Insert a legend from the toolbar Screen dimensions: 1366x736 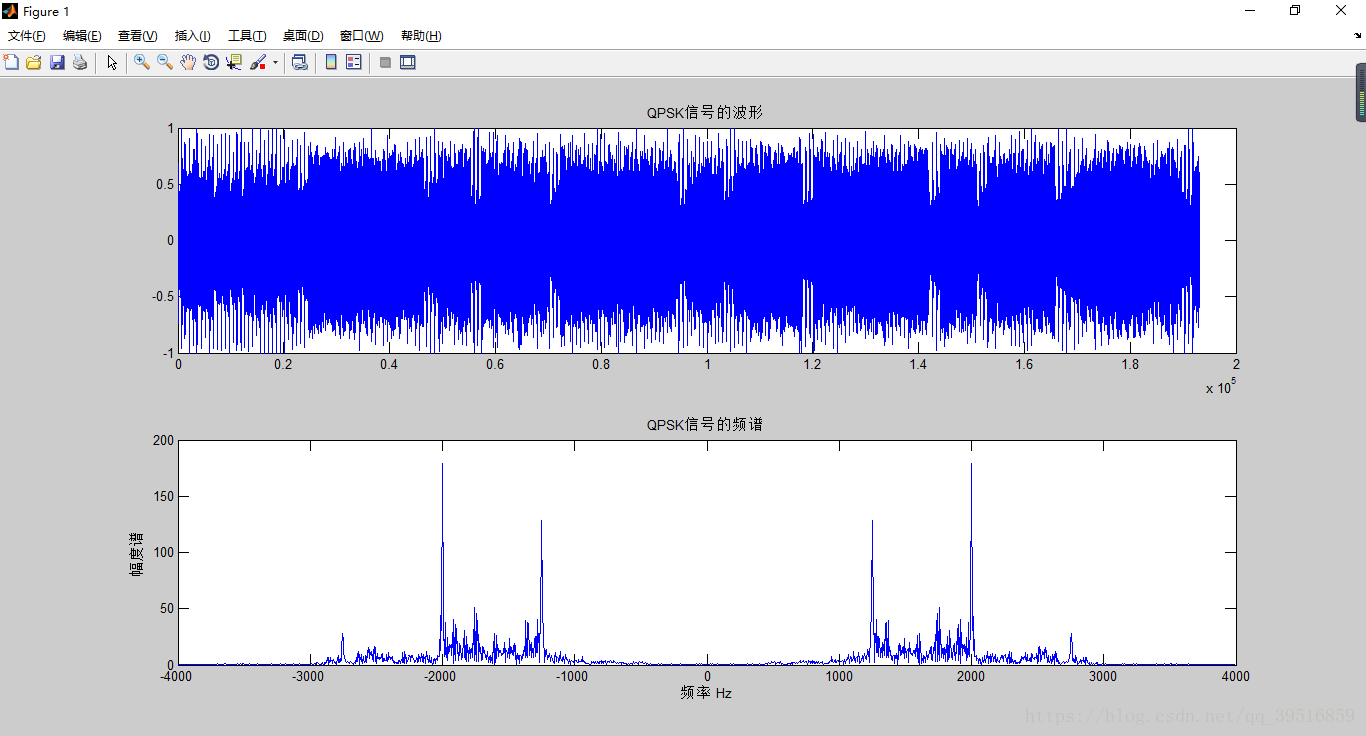(354, 62)
